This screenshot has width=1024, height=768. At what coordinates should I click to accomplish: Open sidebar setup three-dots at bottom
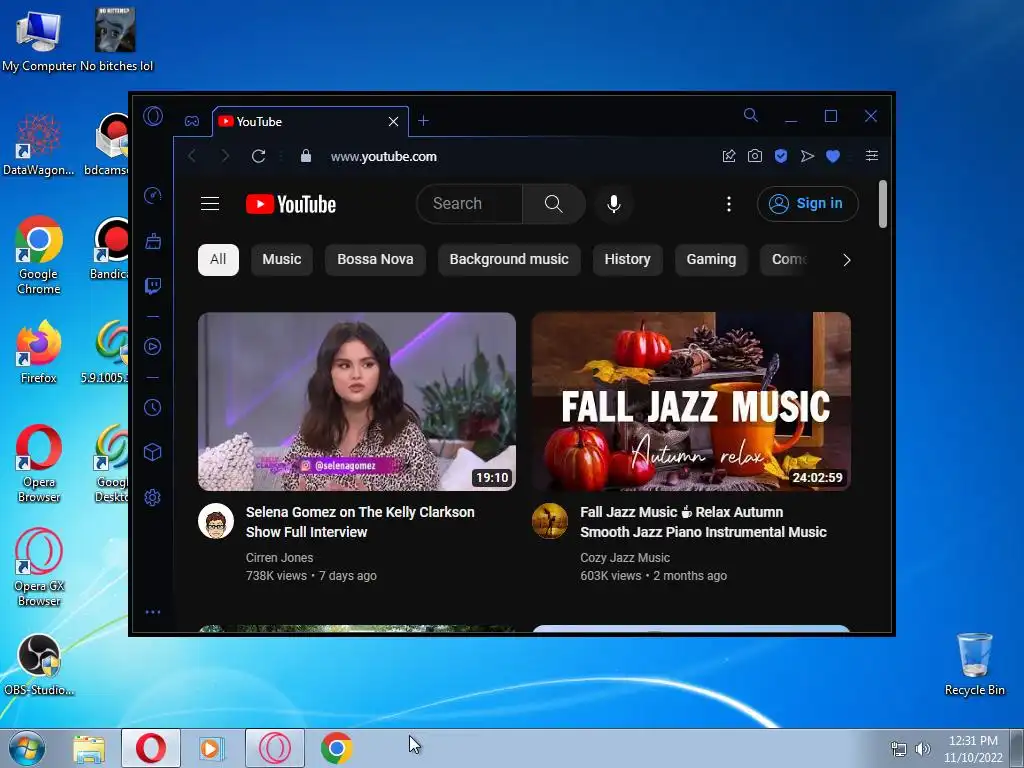pos(153,612)
